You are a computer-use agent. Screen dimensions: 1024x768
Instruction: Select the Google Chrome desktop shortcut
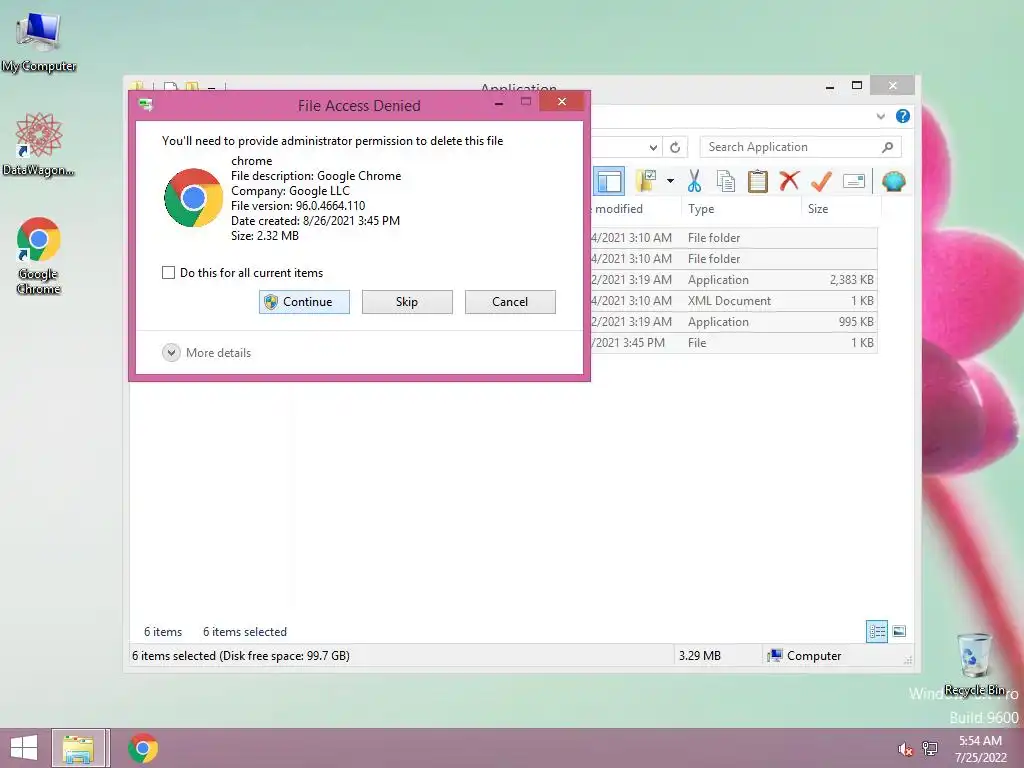click(39, 256)
